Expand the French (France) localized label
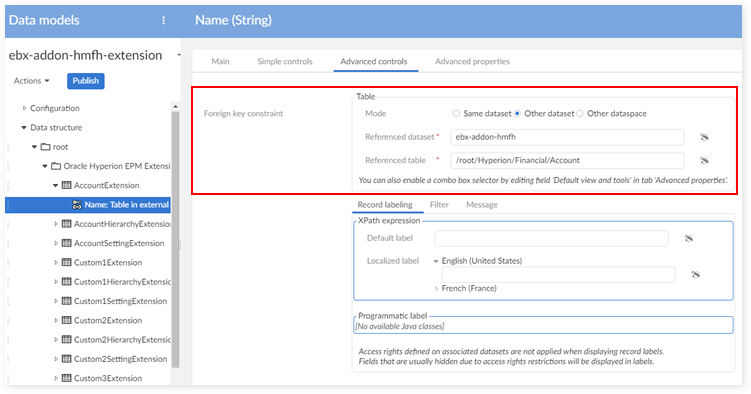Viewport: 751px width, 394px height. point(436,289)
